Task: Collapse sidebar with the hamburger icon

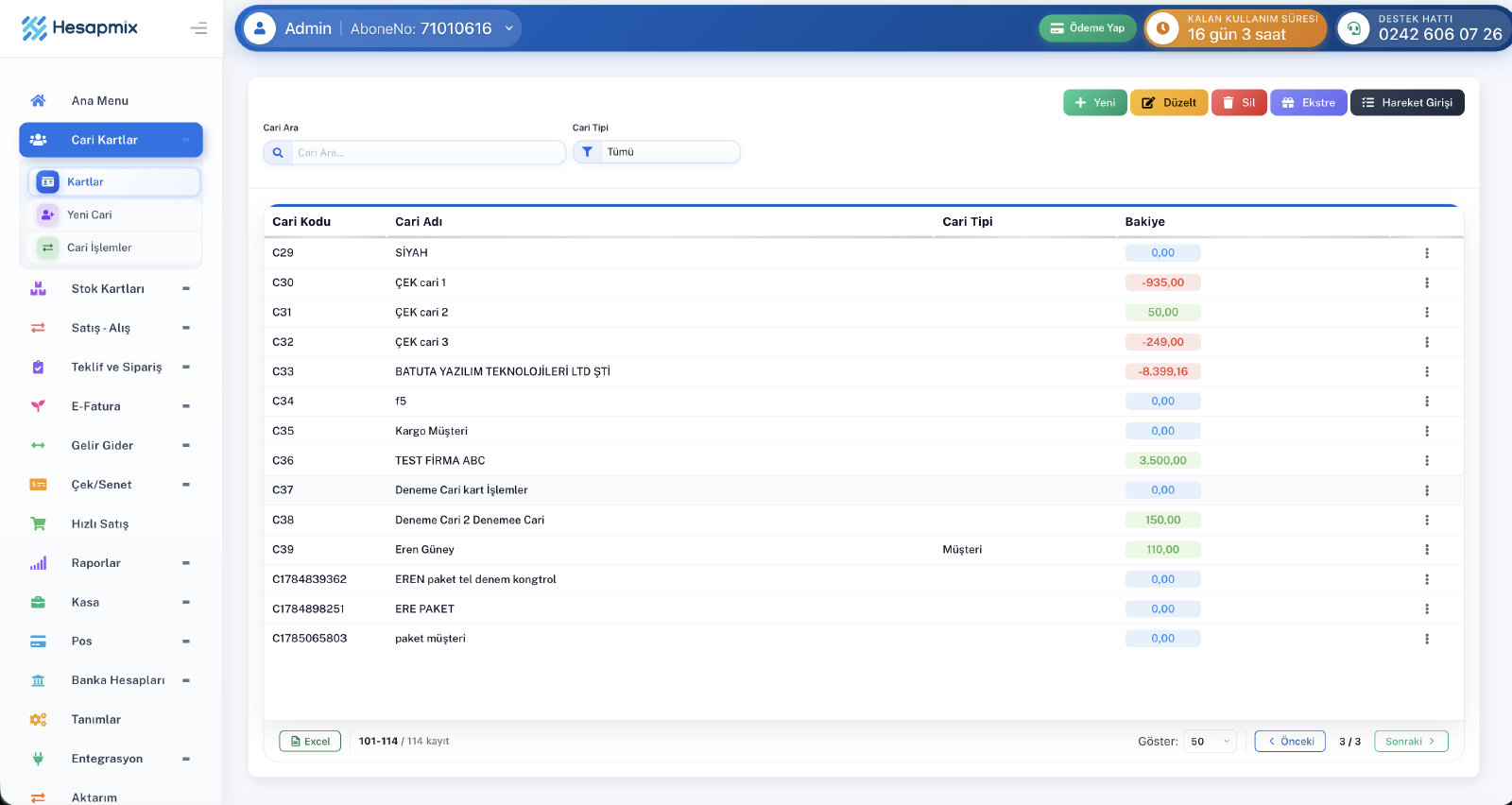Action: click(x=198, y=28)
